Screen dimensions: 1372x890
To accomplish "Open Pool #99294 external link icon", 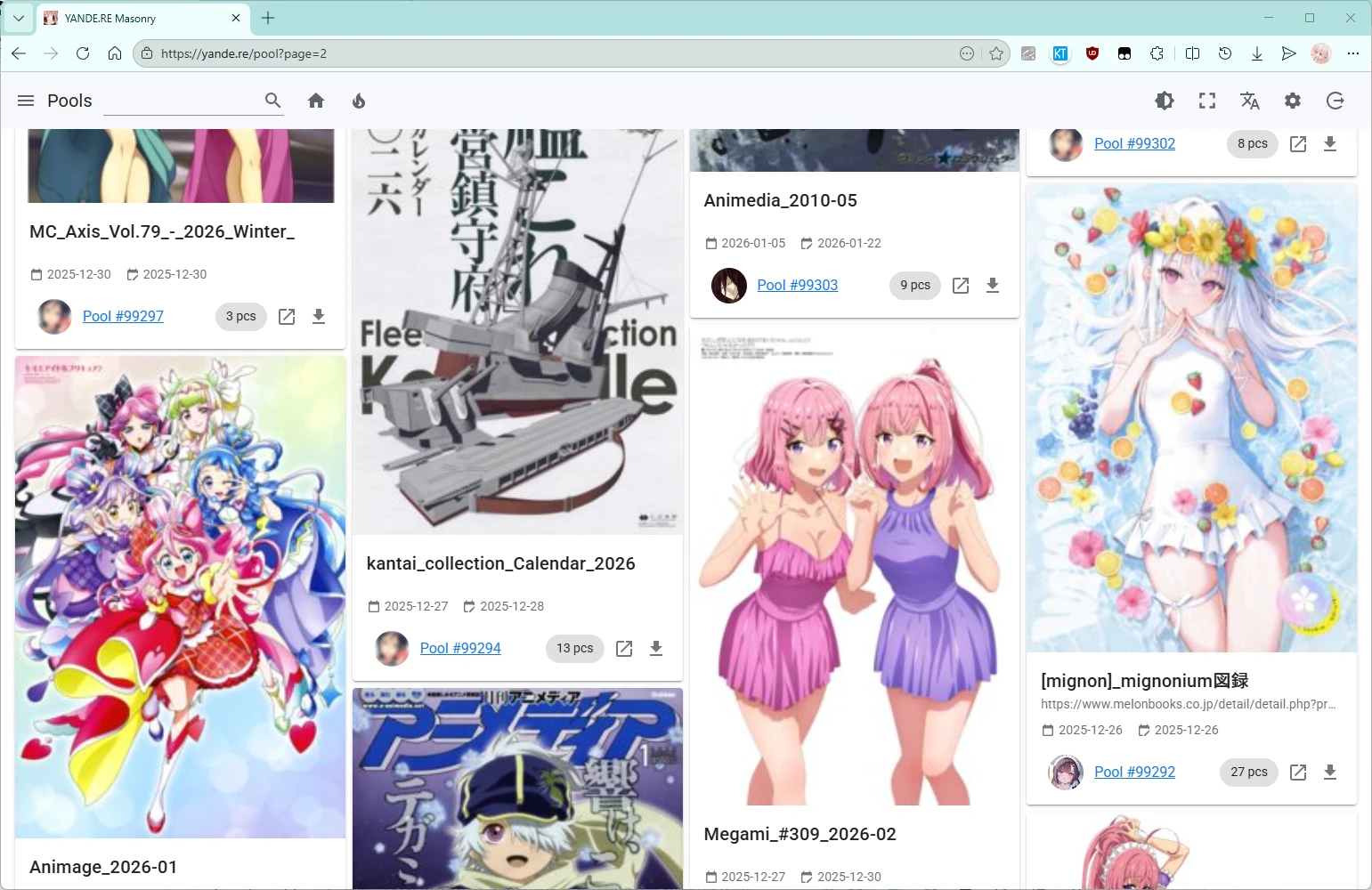I will pos(624,649).
